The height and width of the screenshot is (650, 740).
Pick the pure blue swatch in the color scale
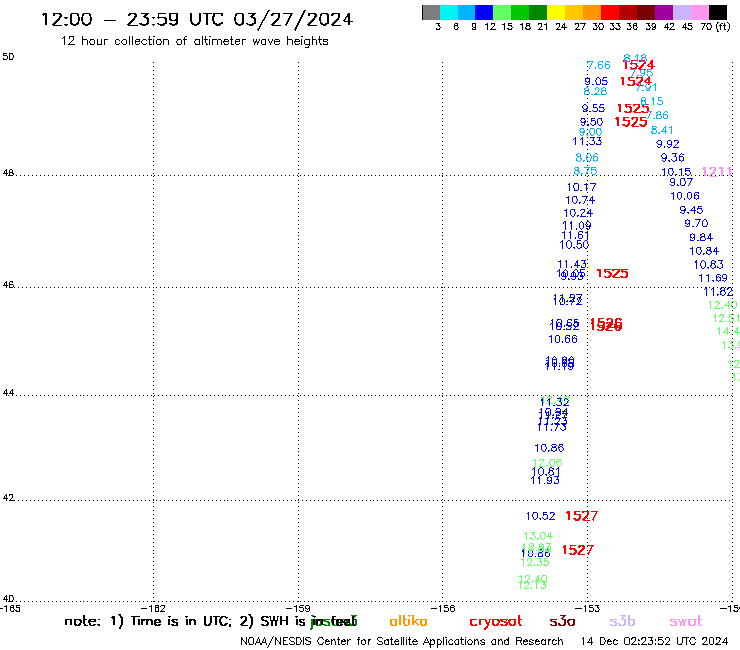pyautogui.click(x=484, y=12)
